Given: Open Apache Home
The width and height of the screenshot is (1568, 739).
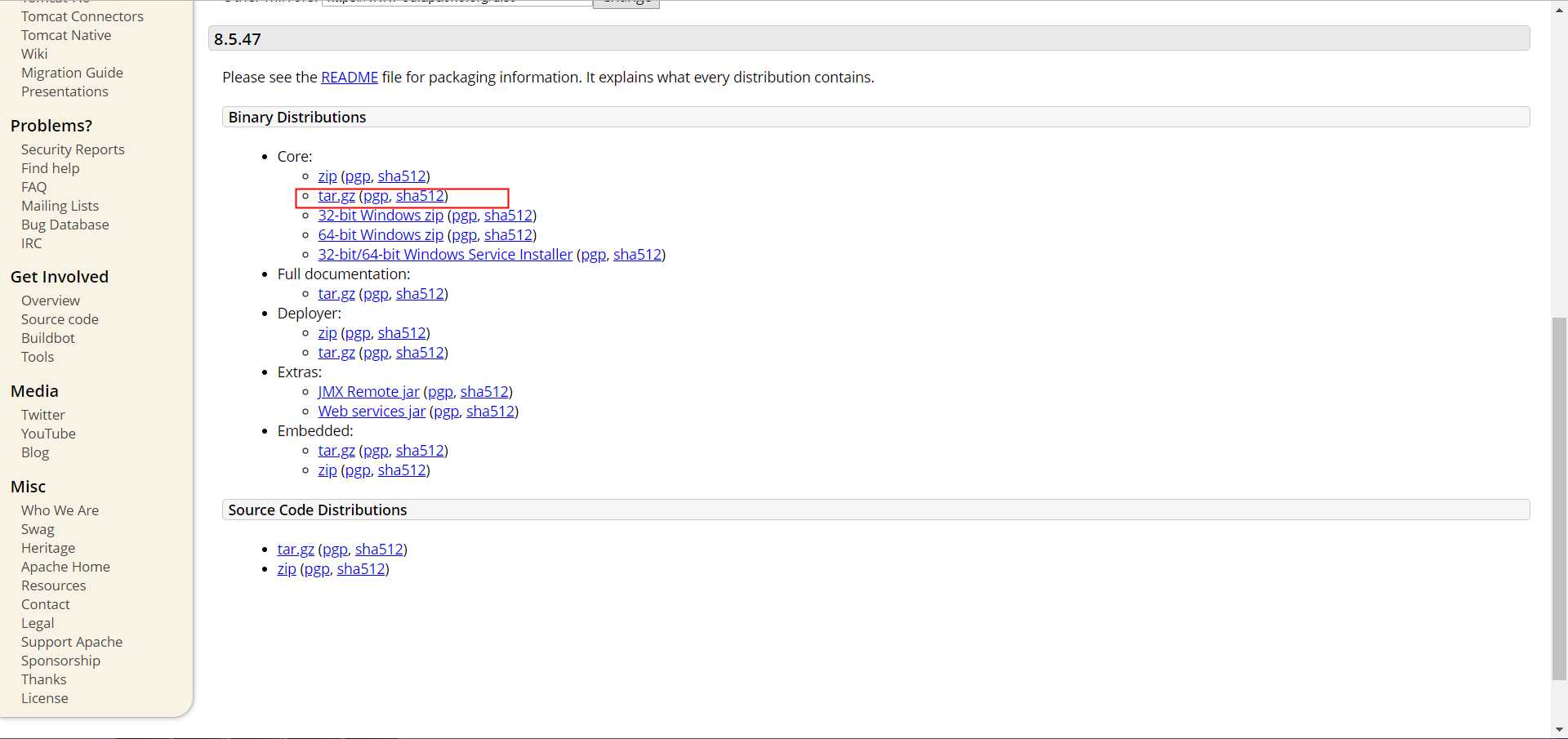Looking at the screenshot, I should (65, 567).
